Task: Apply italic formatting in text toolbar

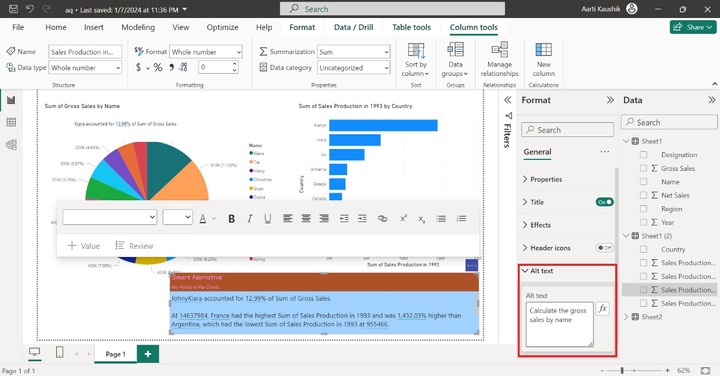Action: click(249, 219)
